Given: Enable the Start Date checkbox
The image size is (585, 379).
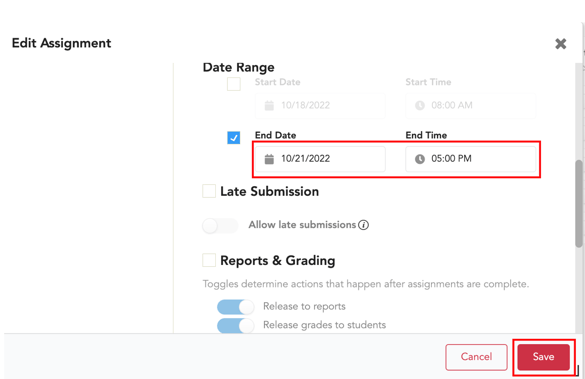Looking at the screenshot, I should click(234, 84).
